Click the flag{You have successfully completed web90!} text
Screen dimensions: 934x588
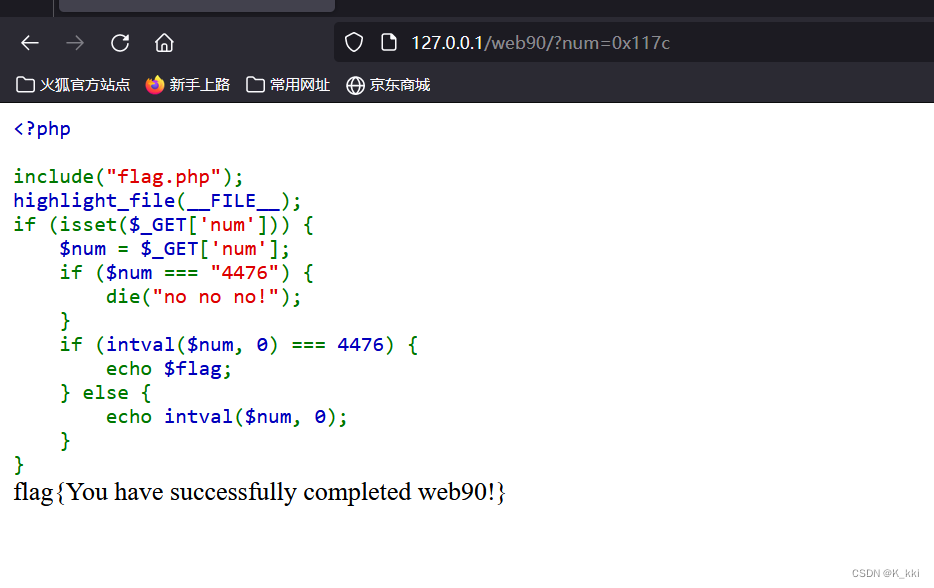pos(259,492)
